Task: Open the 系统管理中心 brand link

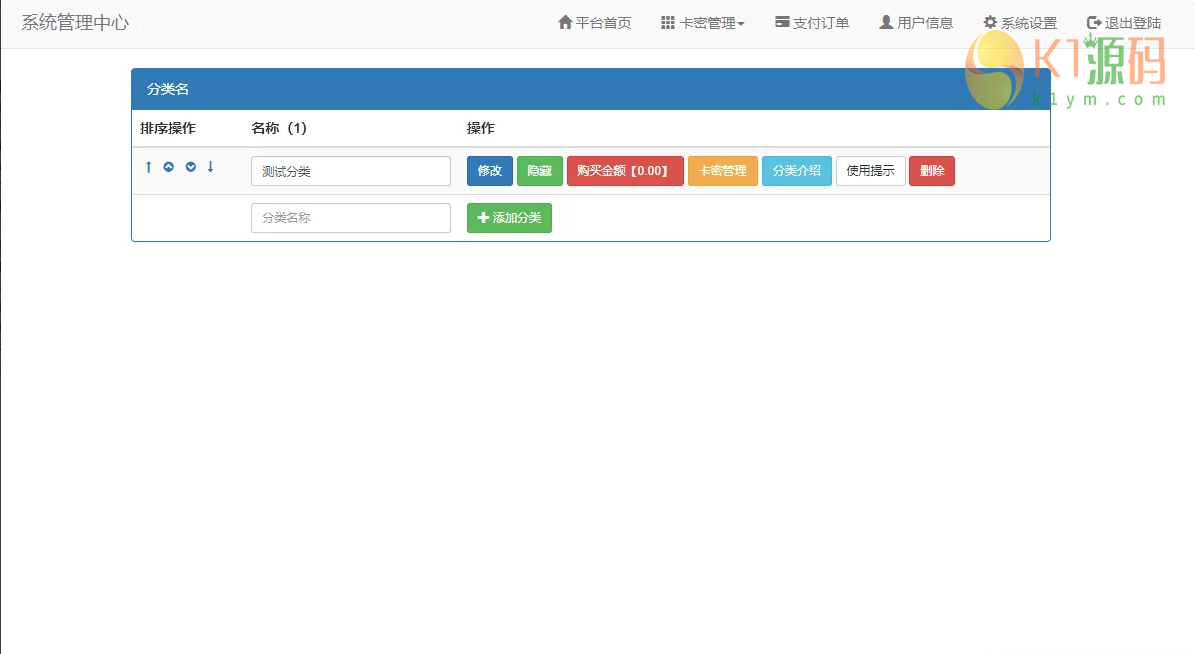Action: coord(75,23)
